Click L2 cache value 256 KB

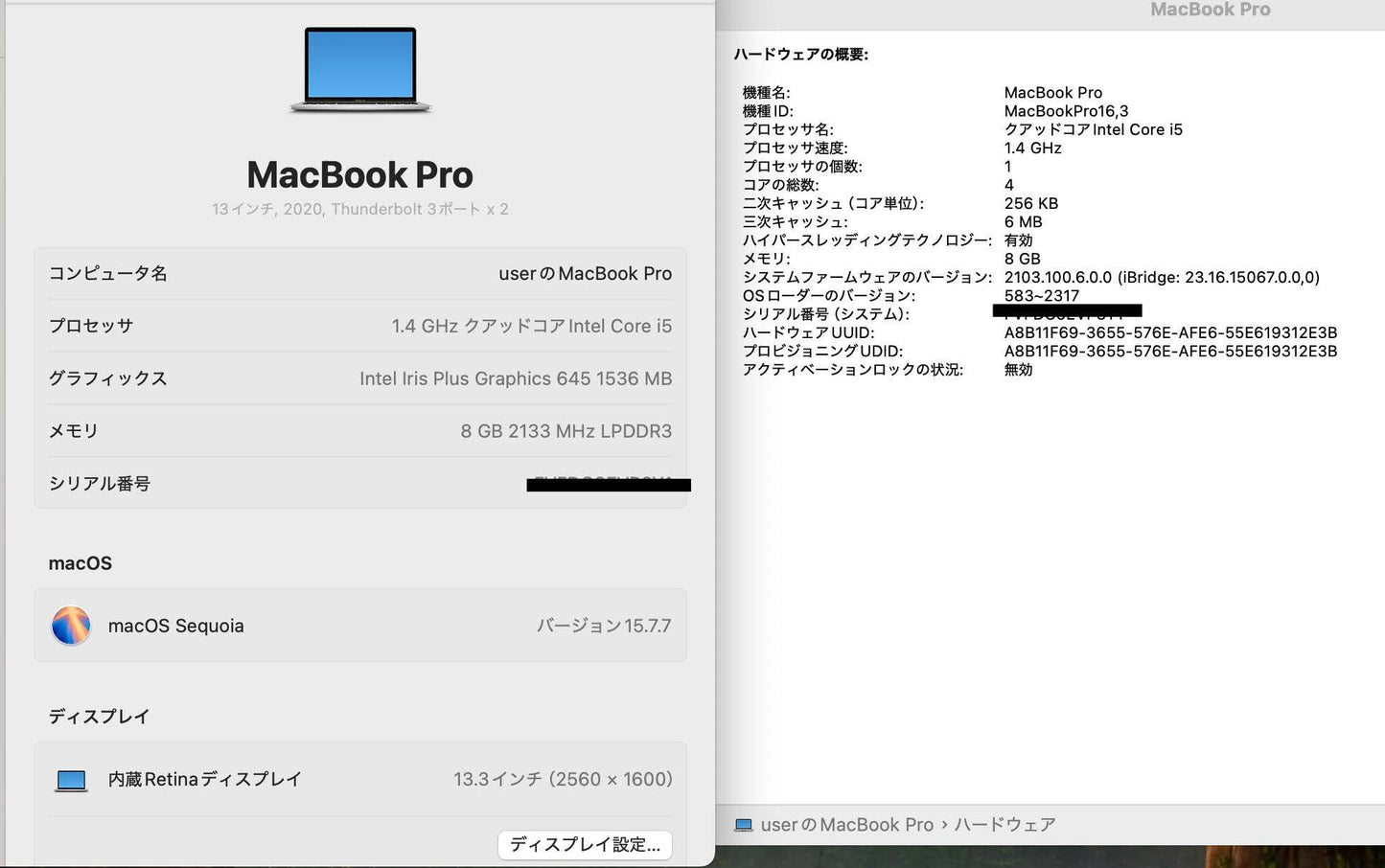pyautogui.click(x=1031, y=203)
